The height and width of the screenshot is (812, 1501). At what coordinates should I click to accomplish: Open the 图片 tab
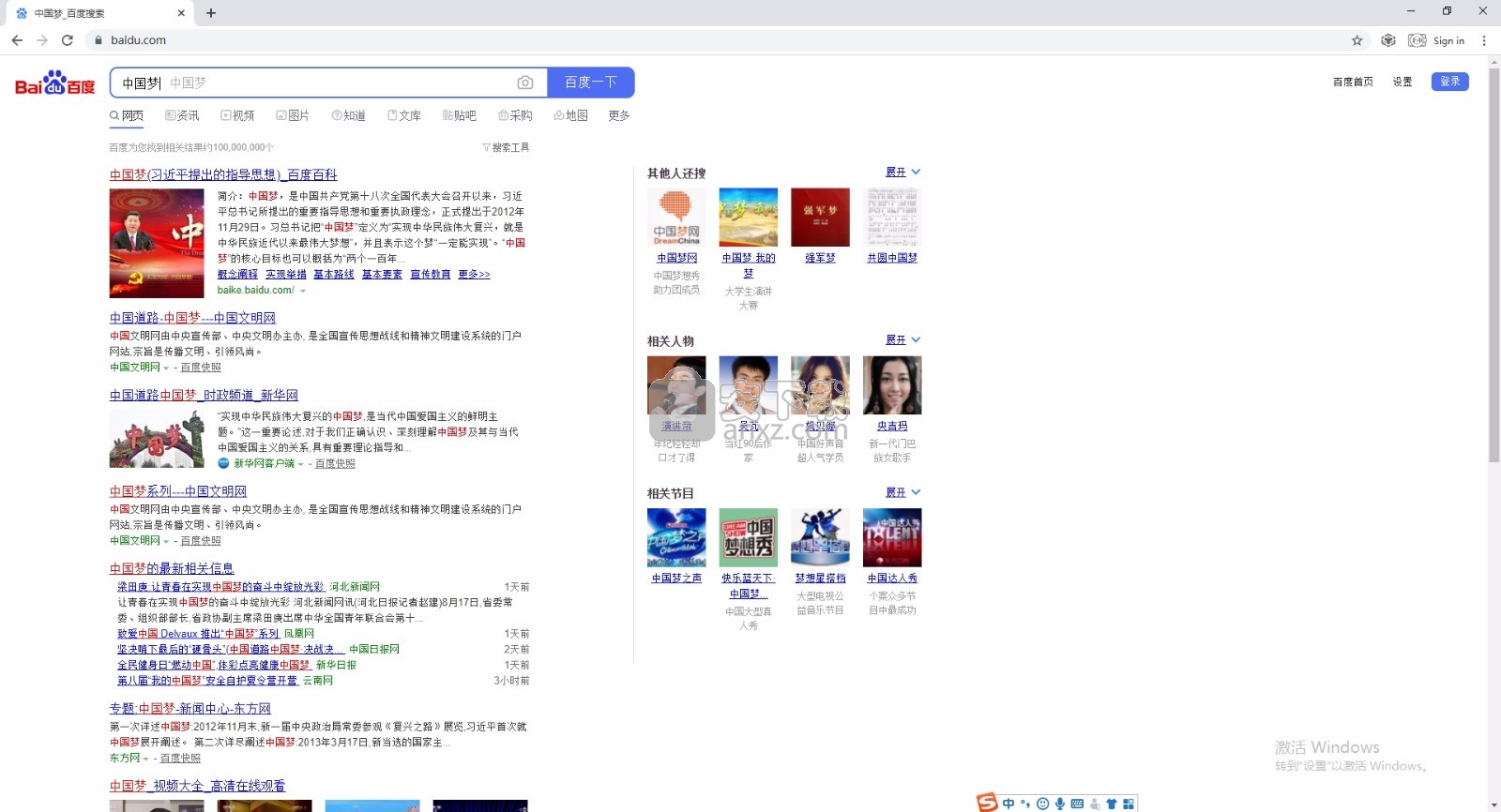tap(293, 115)
